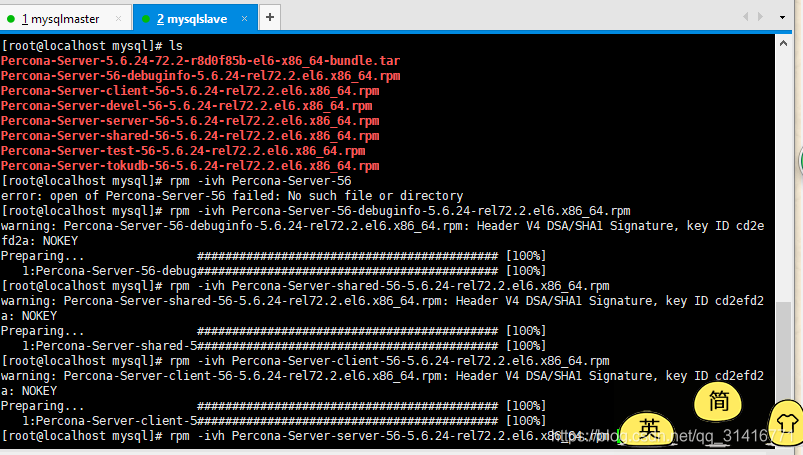The image size is (803, 455).
Task: Click the 'No such file or directory' error line
Action: [232, 196]
